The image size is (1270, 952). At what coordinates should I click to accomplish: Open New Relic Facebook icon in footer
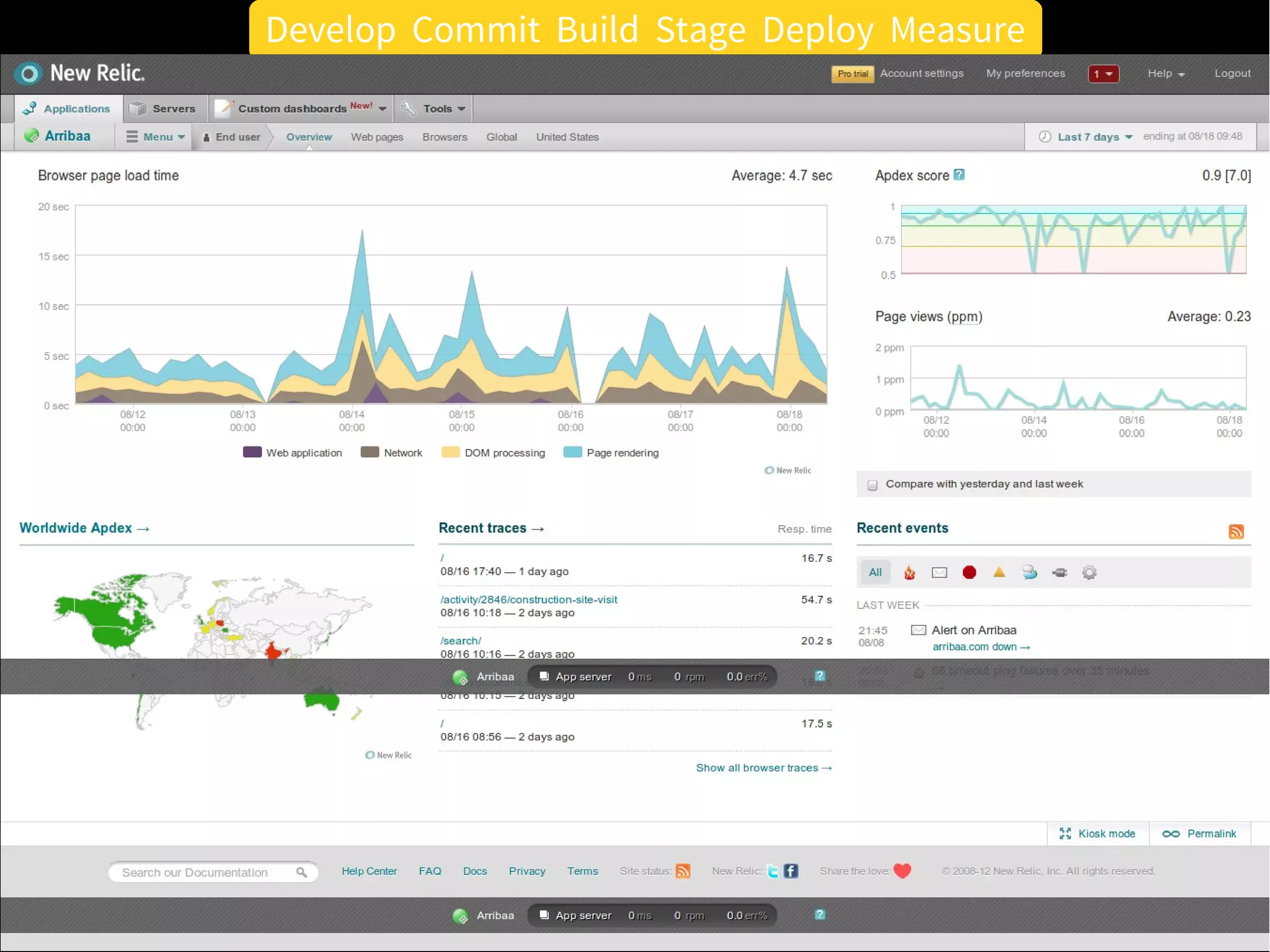pos(791,871)
